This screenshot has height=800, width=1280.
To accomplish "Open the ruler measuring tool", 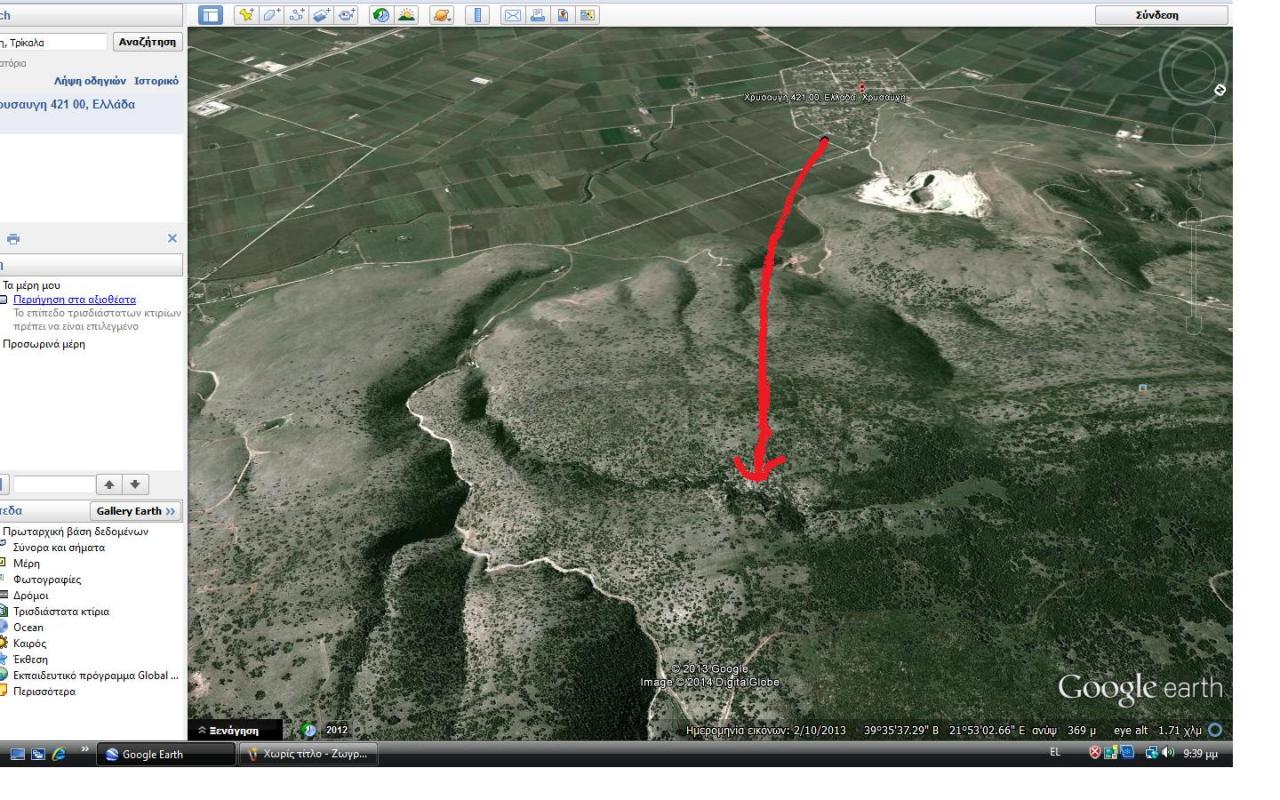I will point(477,15).
